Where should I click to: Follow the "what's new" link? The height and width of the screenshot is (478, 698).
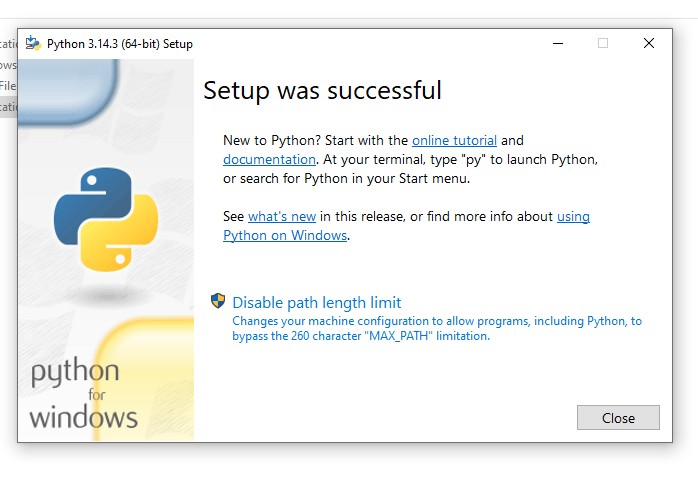(282, 217)
